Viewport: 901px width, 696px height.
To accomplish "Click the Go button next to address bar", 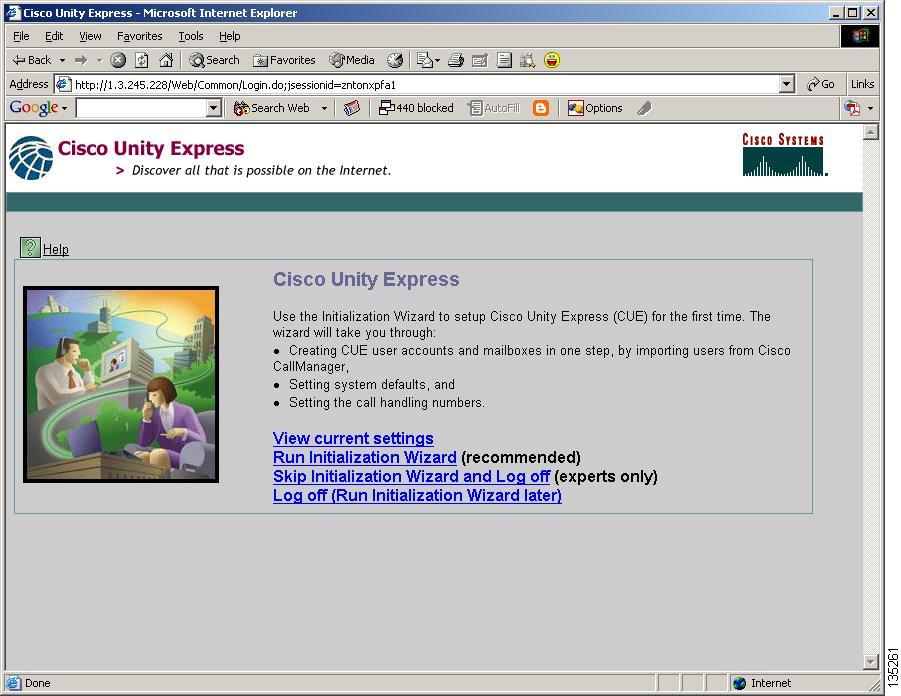I will 821,84.
